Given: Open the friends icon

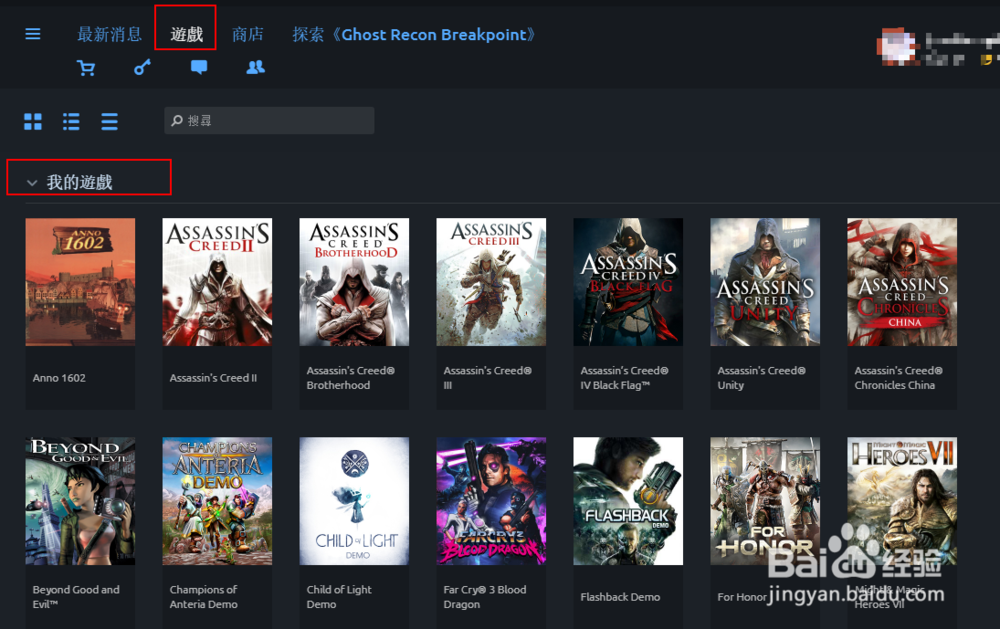Looking at the screenshot, I should 256,67.
